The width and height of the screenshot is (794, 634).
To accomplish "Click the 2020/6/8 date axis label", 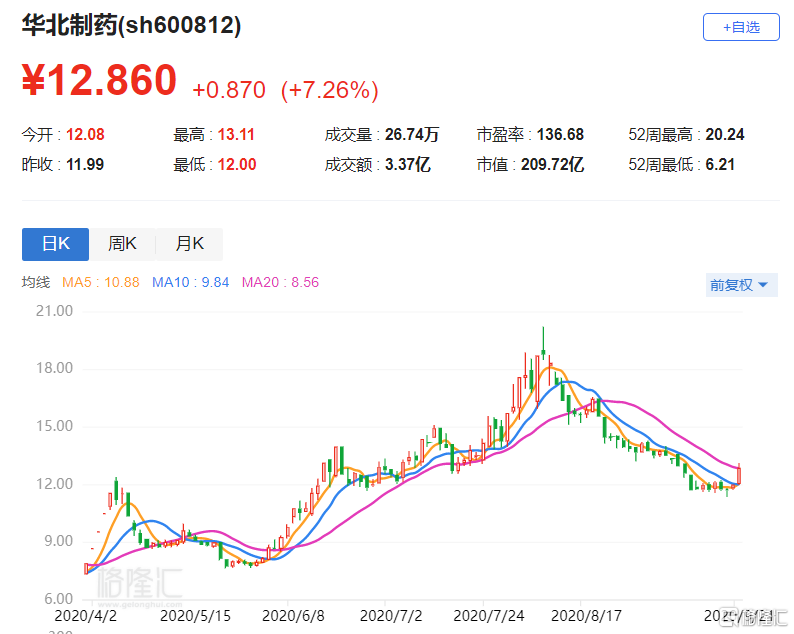I will tap(293, 616).
